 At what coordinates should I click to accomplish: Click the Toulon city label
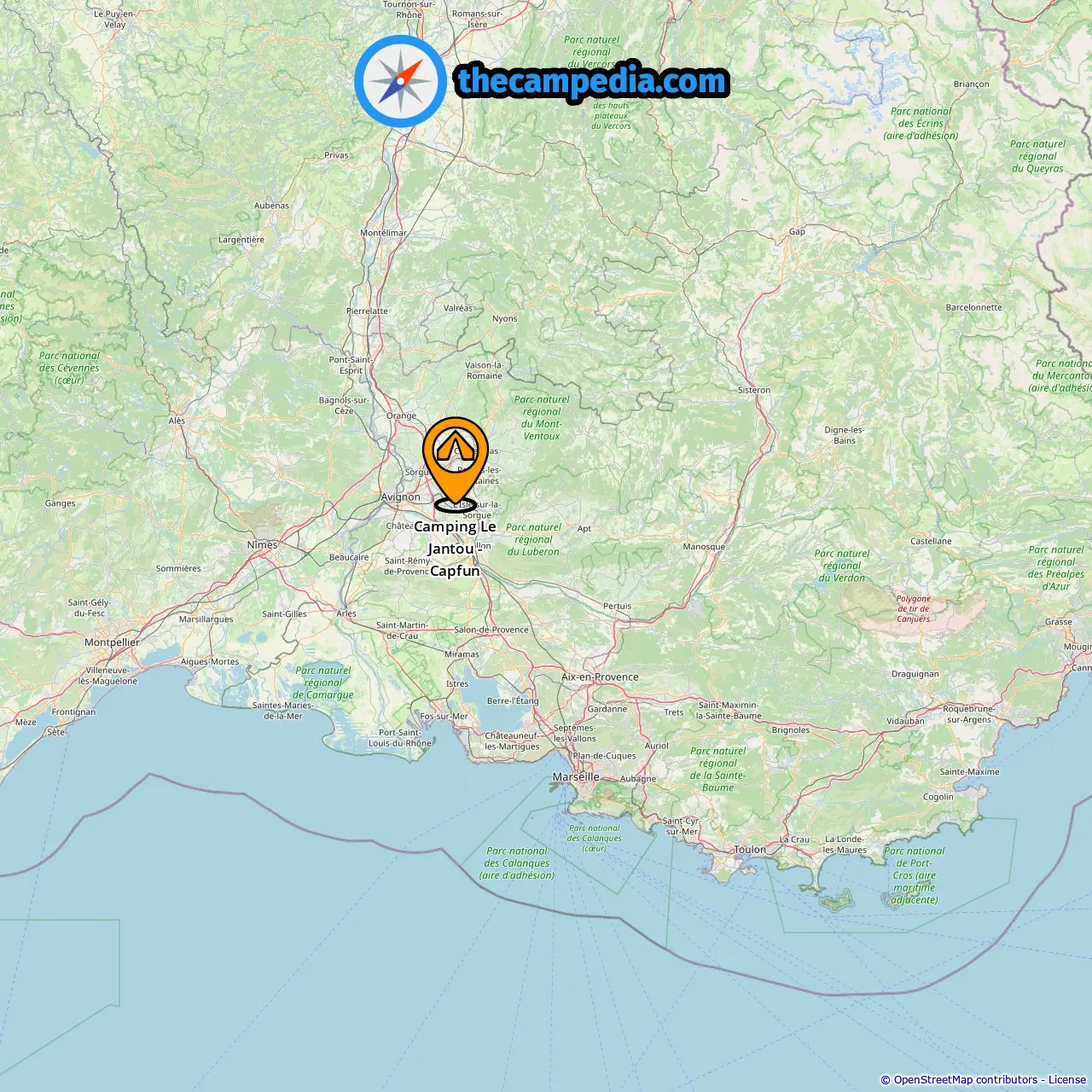tap(750, 850)
